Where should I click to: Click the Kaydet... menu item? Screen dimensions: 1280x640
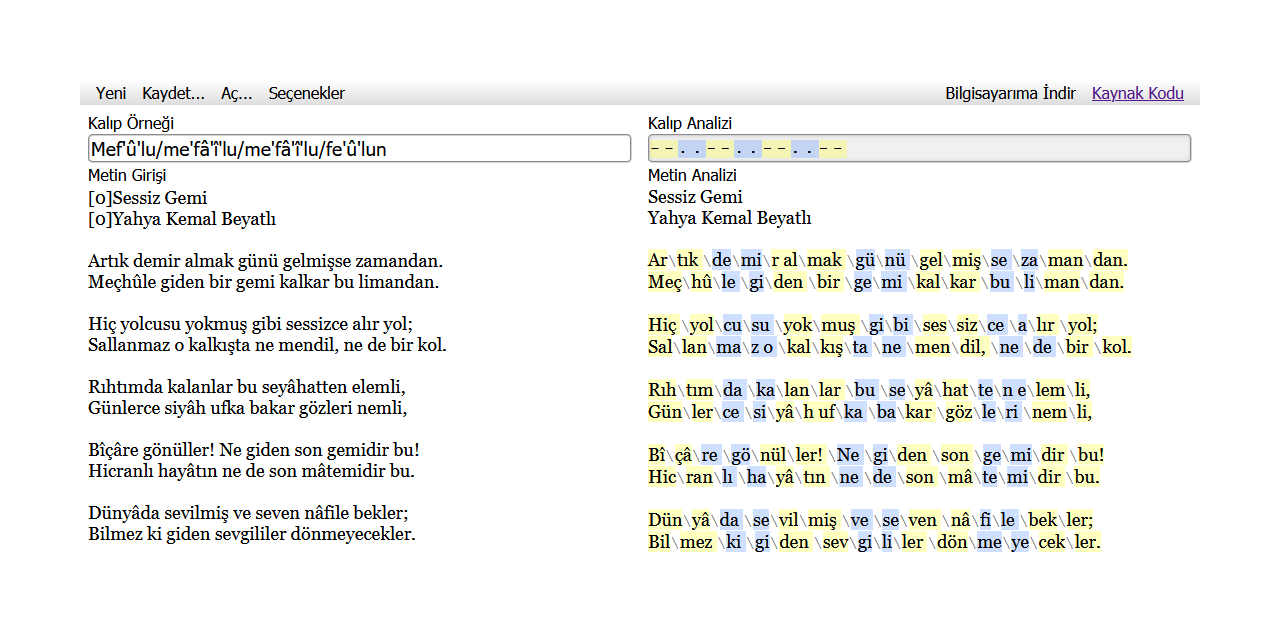point(173,94)
